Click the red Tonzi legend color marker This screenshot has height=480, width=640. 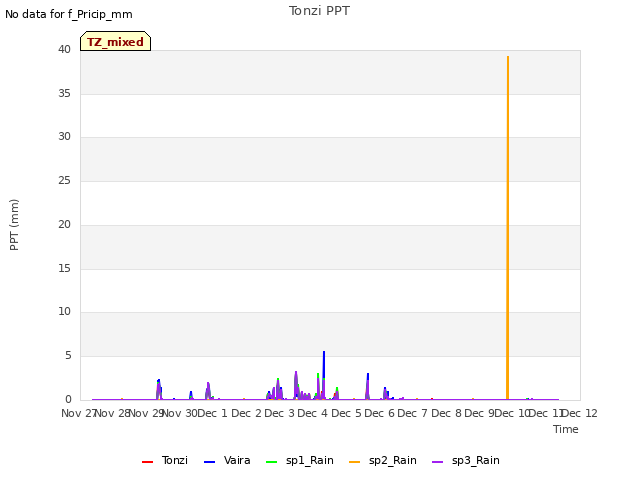point(147,462)
